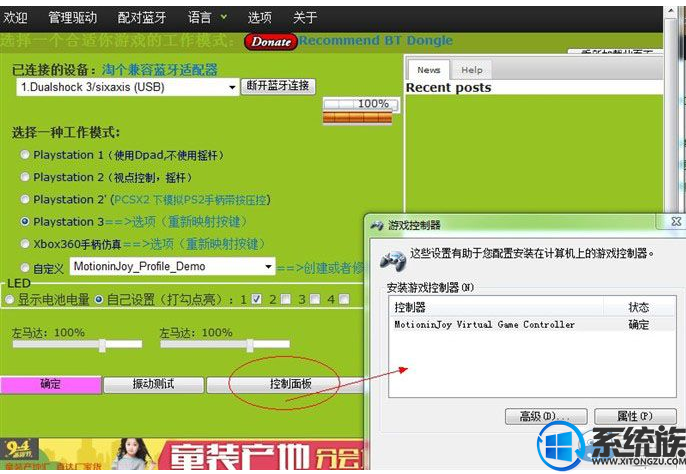The image size is (686, 474).
Task: Open Recommend BT Dongle link
Action: (375, 41)
